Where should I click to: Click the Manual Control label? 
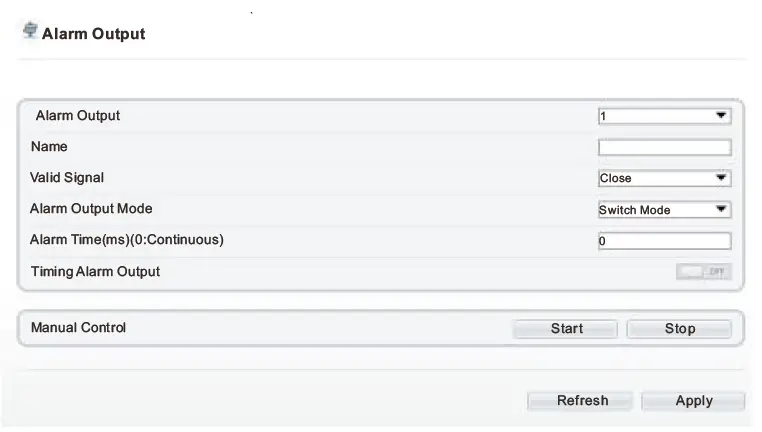coord(78,328)
